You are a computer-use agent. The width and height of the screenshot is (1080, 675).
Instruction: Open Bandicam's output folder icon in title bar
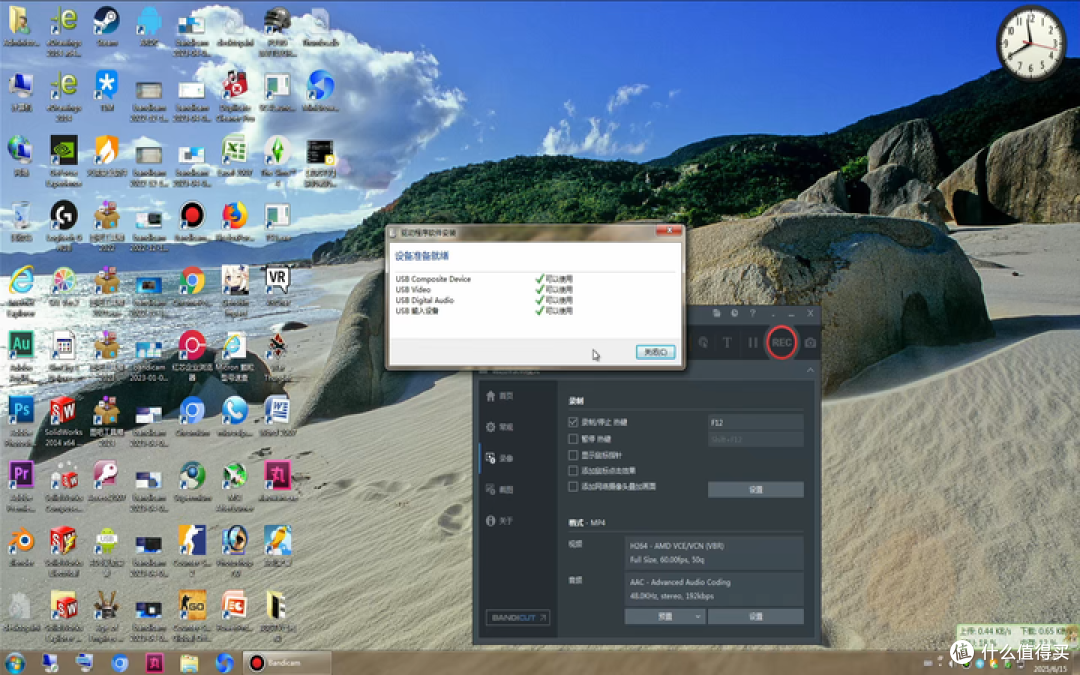(x=716, y=313)
